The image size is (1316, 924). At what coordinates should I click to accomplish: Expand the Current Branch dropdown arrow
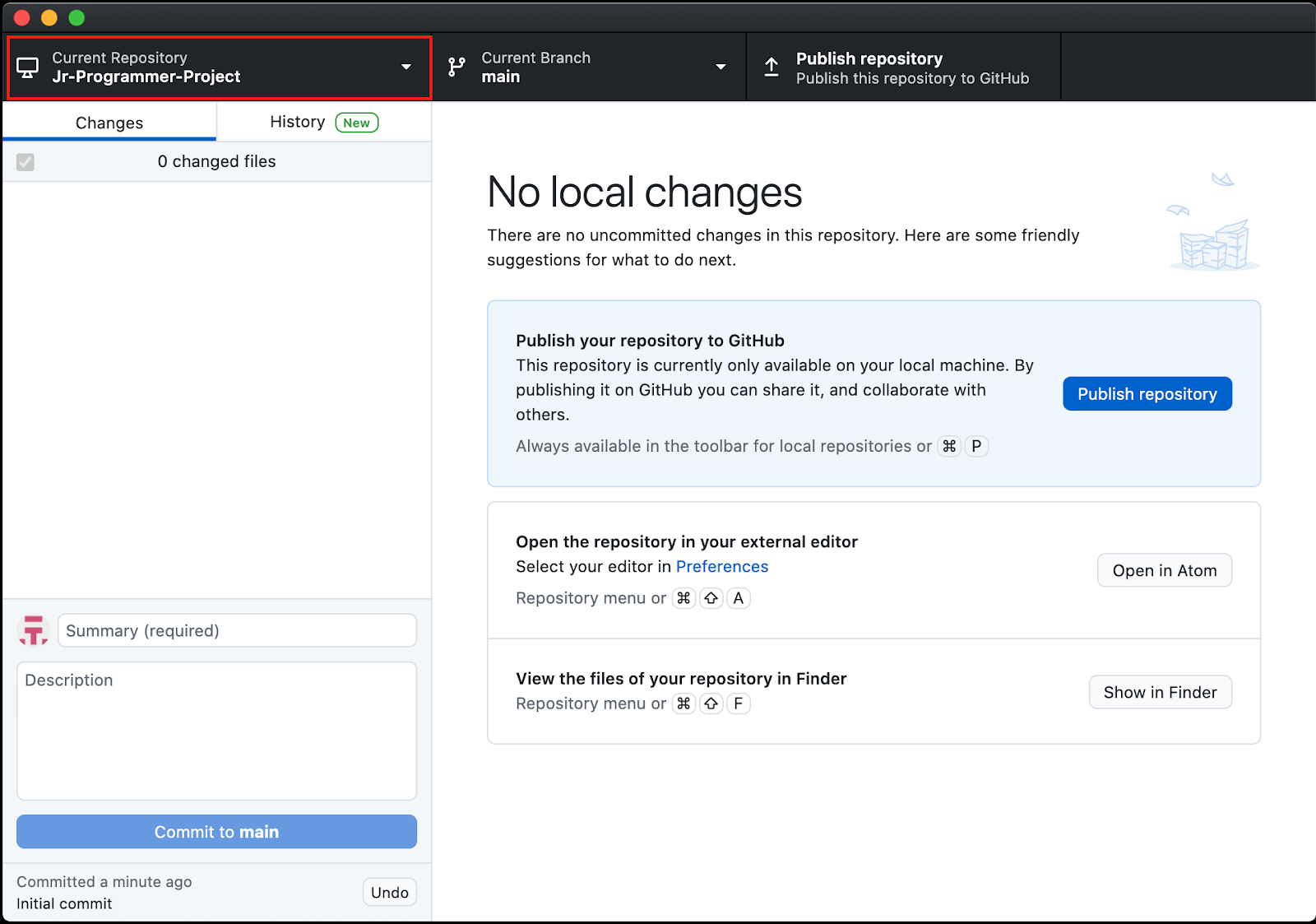721,67
